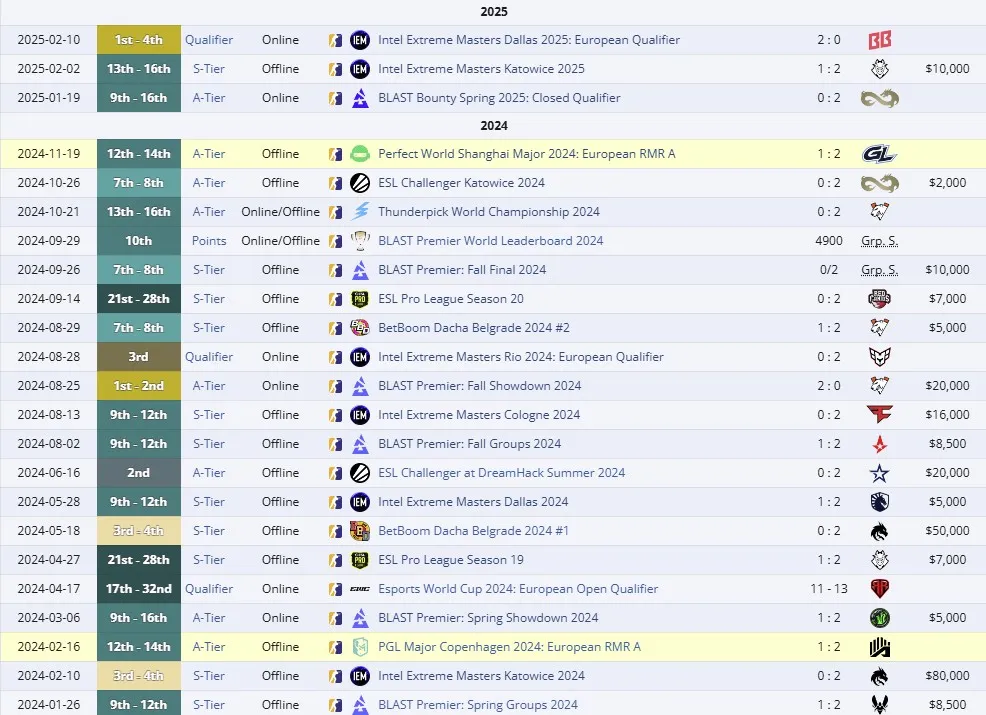Click the Team Spirit logo in BetBoom Dacha #1 row
Image resolution: width=986 pixels, height=715 pixels.
click(x=880, y=531)
